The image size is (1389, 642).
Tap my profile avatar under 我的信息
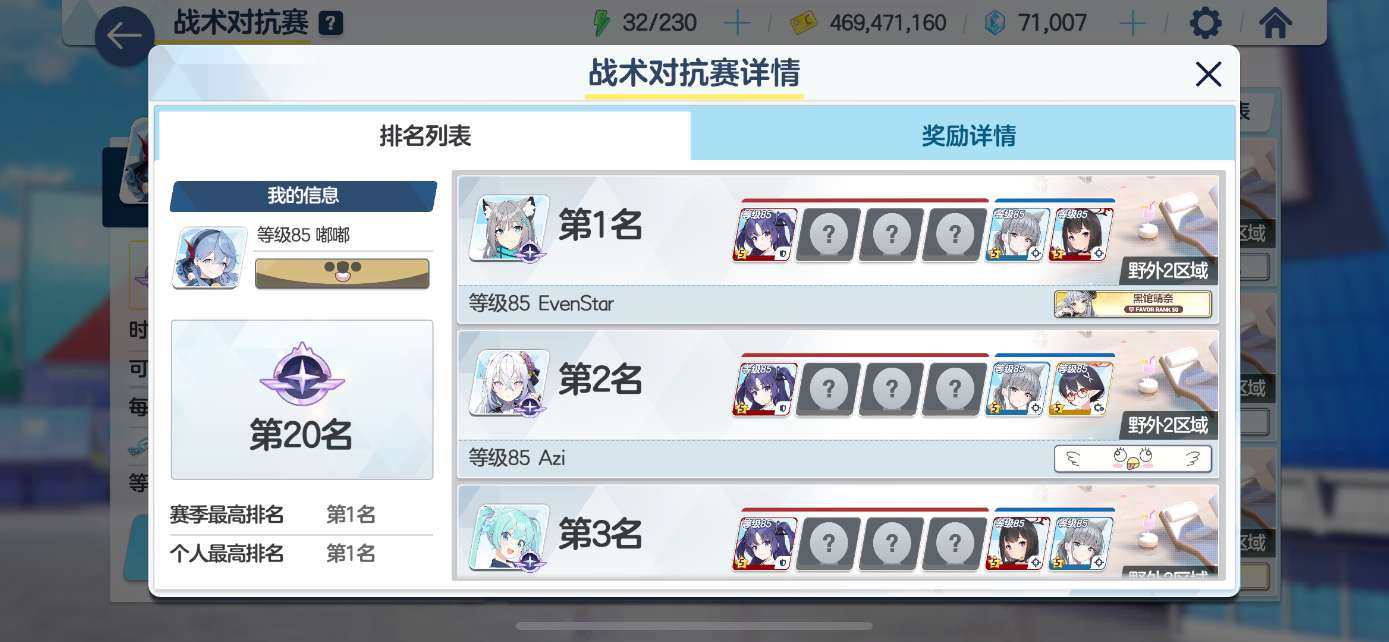(210, 258)
